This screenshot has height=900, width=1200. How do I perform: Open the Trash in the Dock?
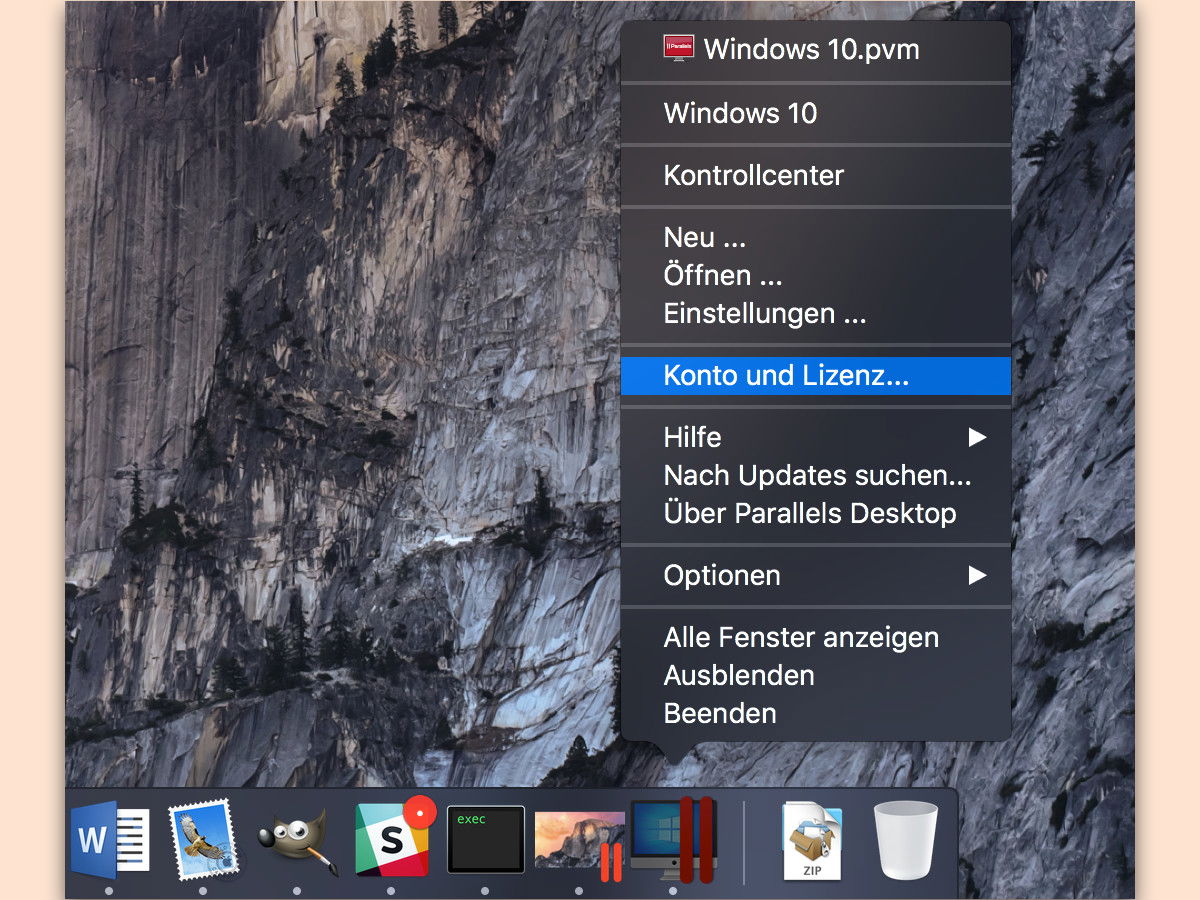pos(906,840)
